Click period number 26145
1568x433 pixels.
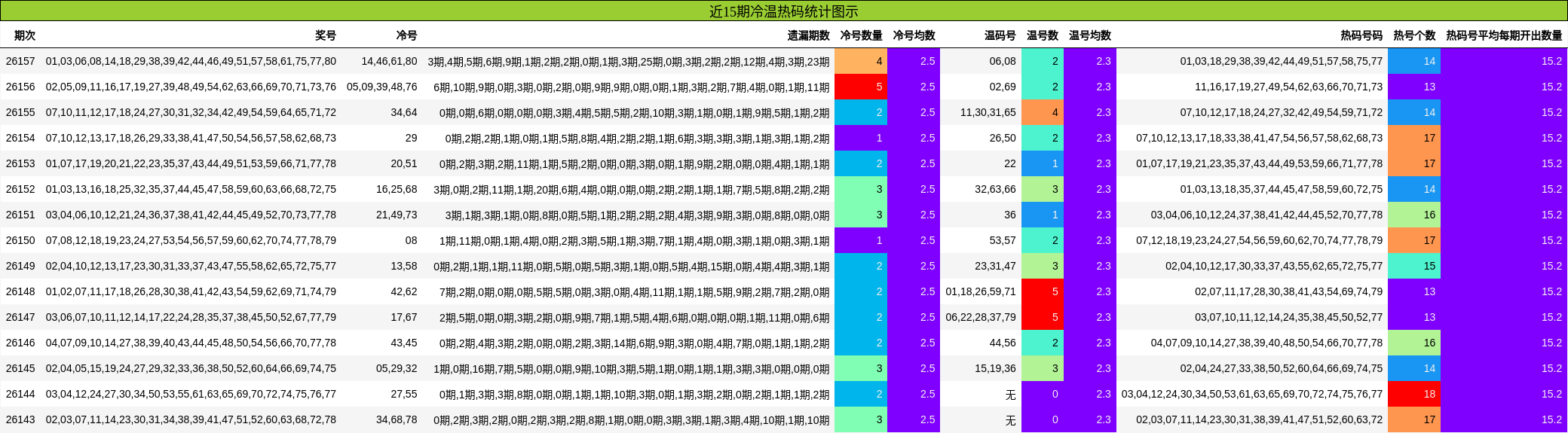pyautogui.click(x=20, y=368)
